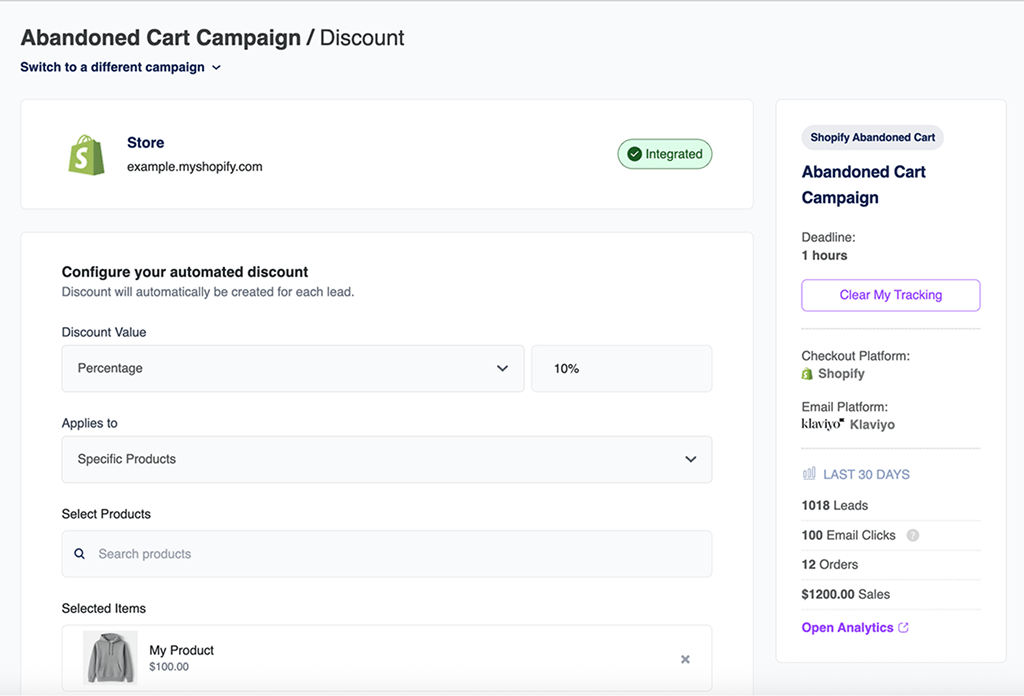Click the magnifier icon in product search
Screen dimensions: 1024x696
pyautogui.click(x=80, y=554)
